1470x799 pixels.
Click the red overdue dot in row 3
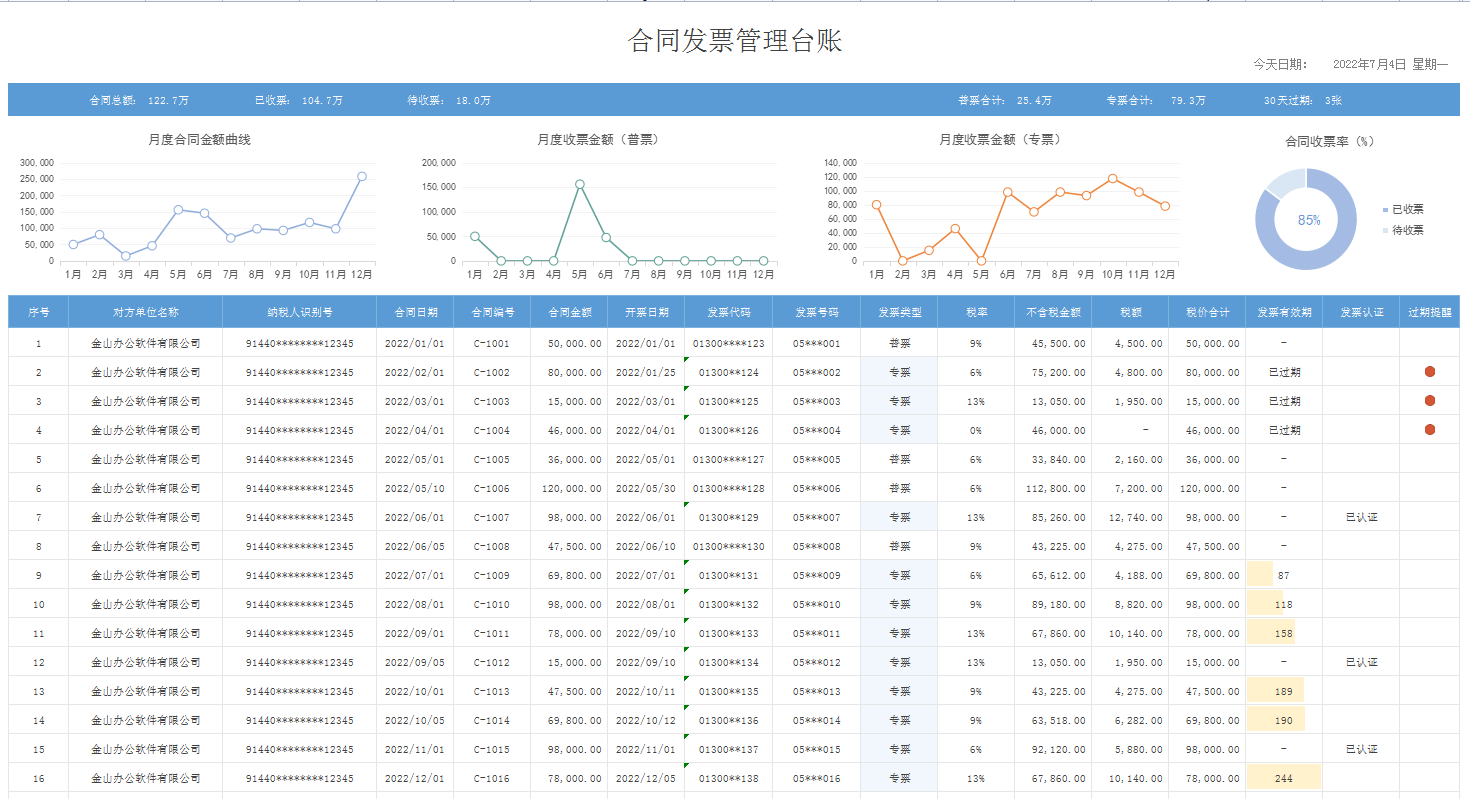pyautogui.click(x=1429, y=400)
